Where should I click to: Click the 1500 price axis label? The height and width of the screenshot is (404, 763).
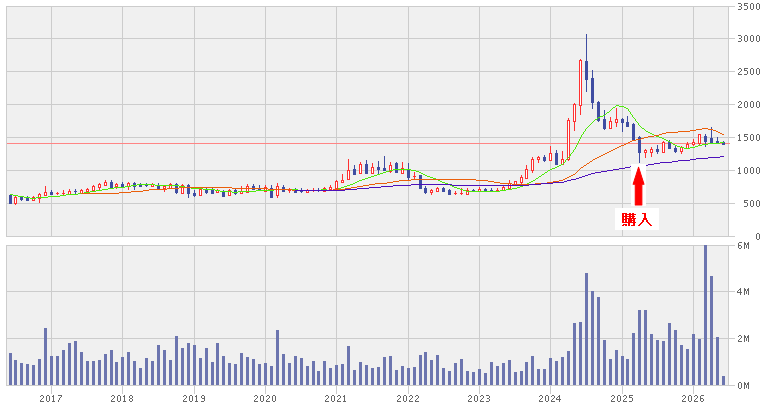click(x=749, y=138)
